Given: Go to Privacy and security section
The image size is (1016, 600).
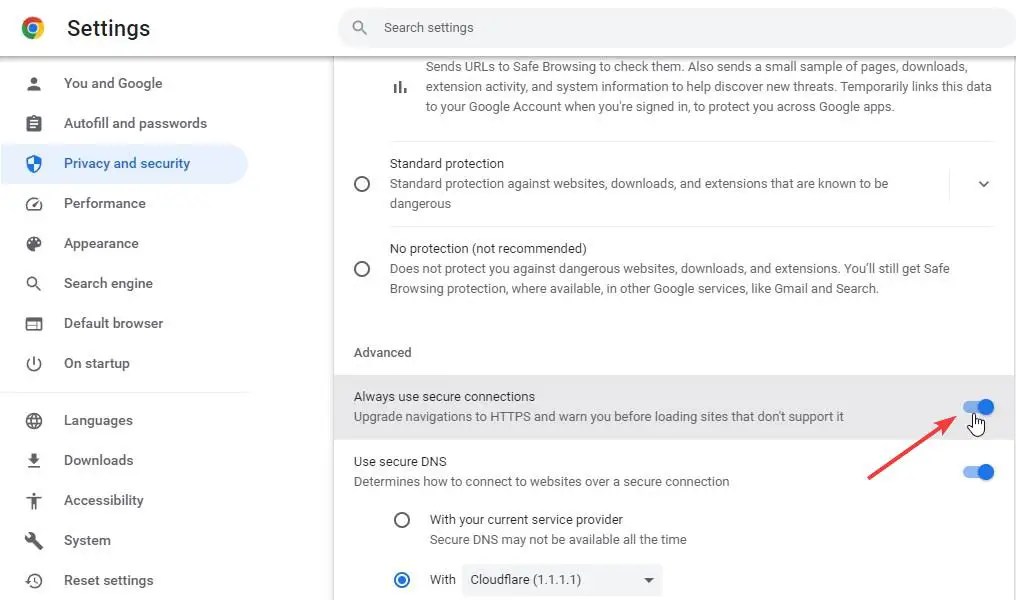Looking at the screenshot, I should coord(124,163).
